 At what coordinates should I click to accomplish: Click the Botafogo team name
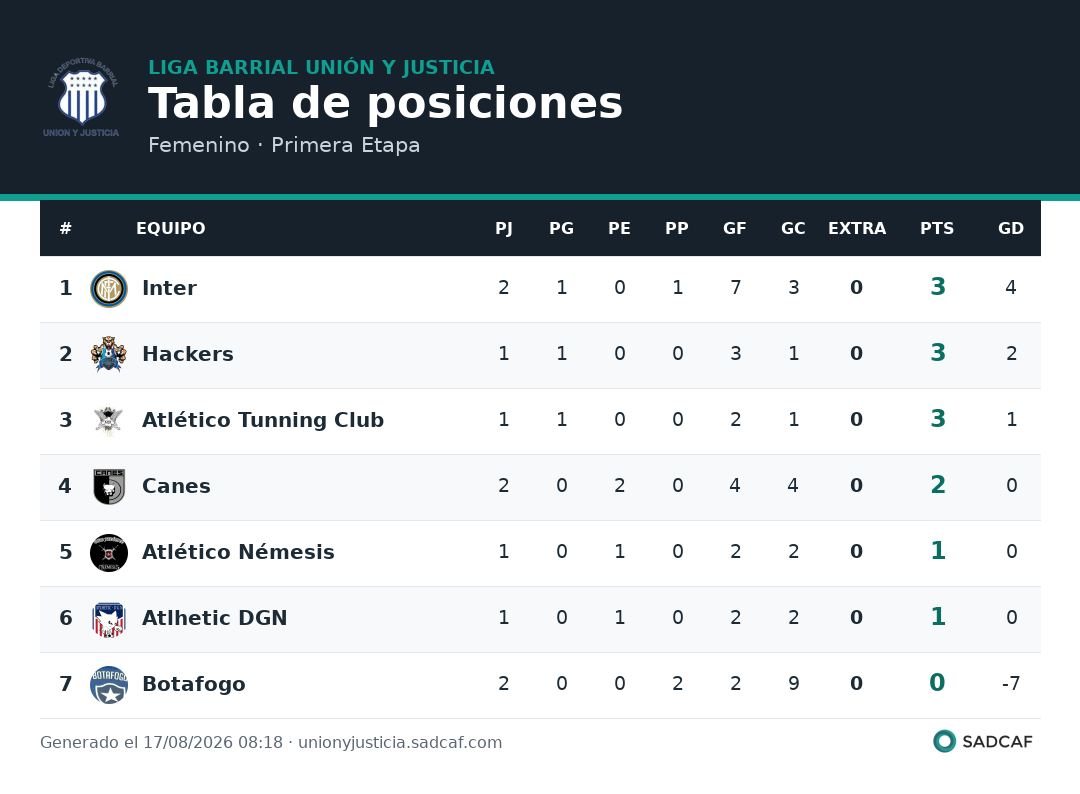click(194, 684)
